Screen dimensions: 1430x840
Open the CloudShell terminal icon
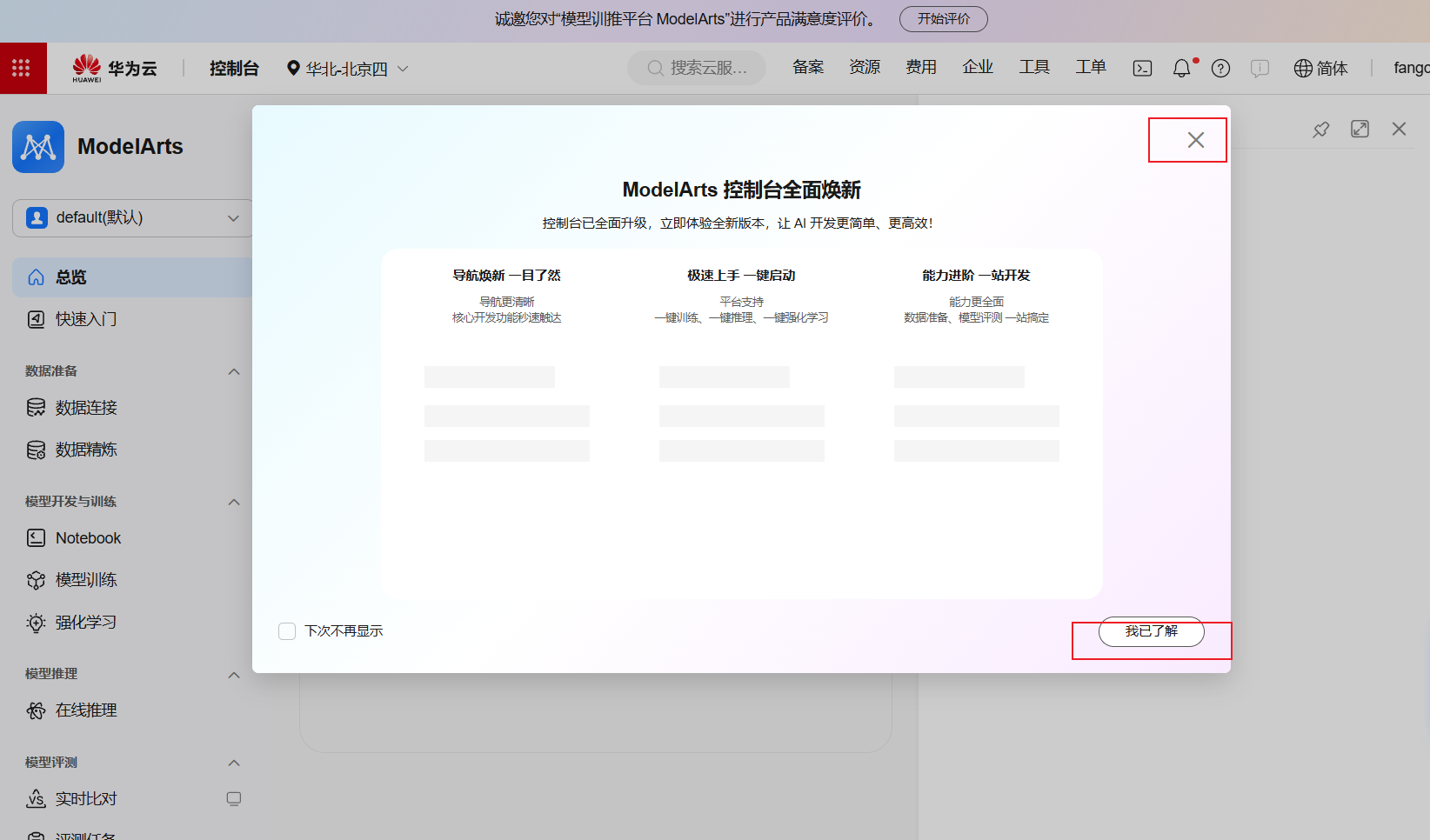pos(1142,68)
